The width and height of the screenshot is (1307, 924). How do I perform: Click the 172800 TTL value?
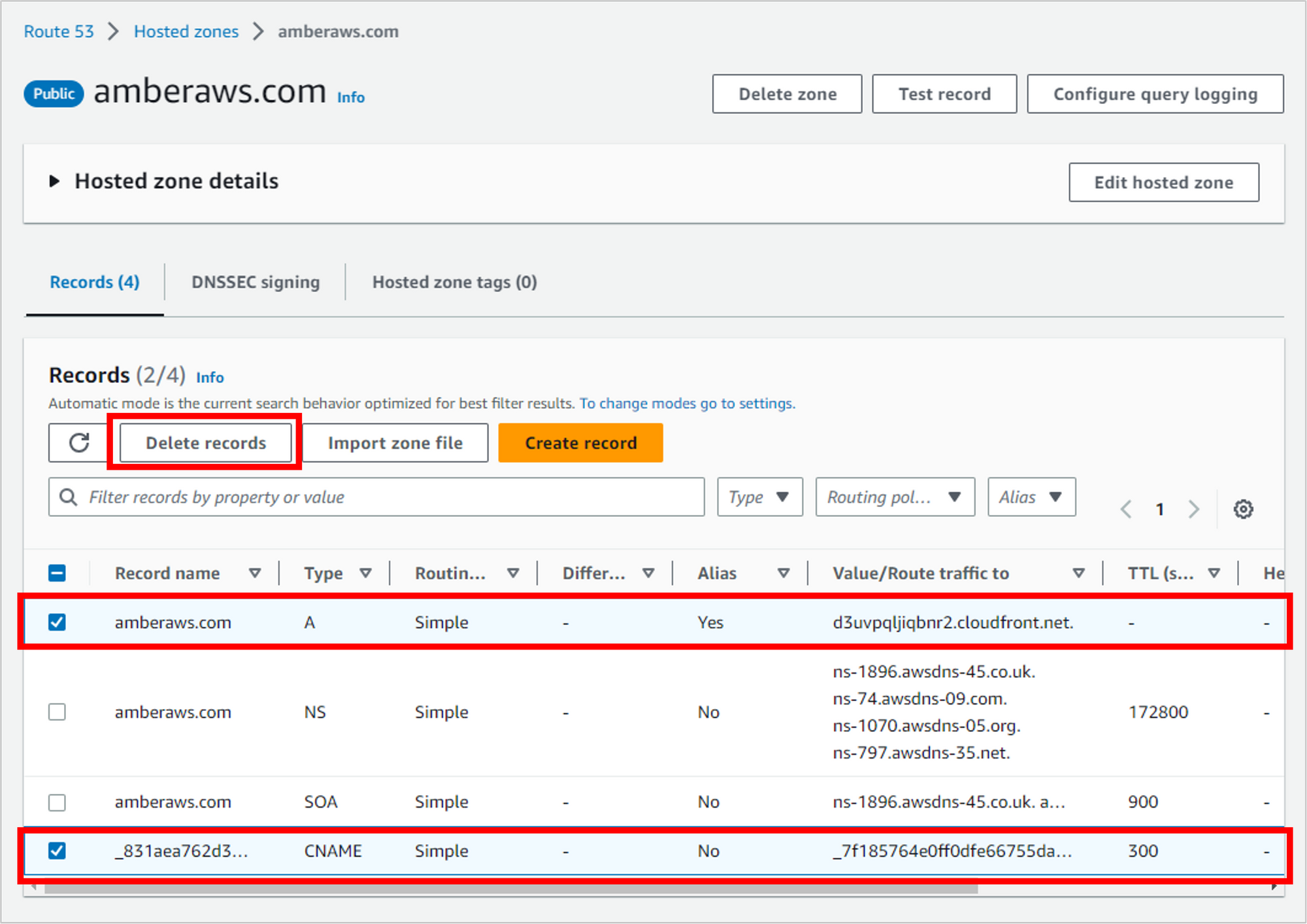tap(1158, 712)
